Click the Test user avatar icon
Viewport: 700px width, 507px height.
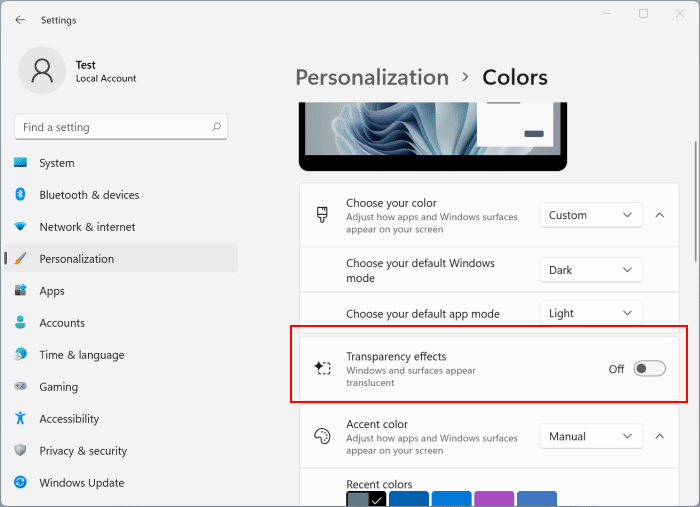click(x=42, y=71)
